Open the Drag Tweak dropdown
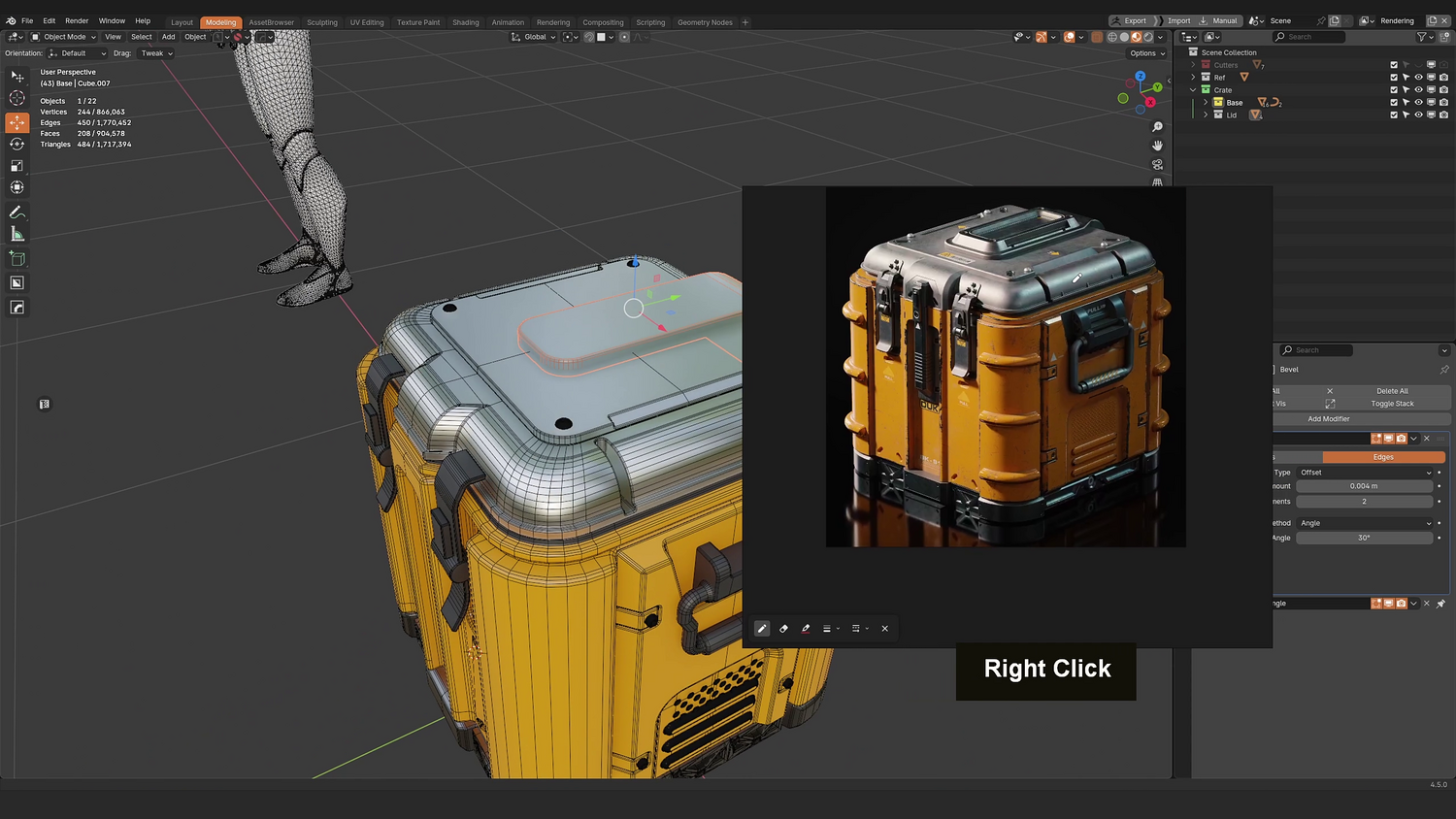The height and width of the screenshot is (819, 1456). click(155, 53)
